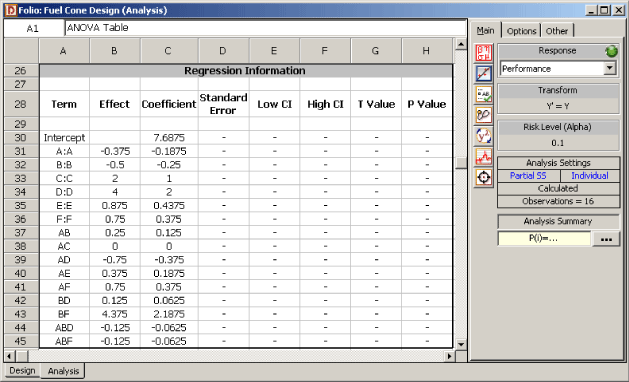This screenshot has height=382, width=629.
Task: Click the Risk Level value 0.1
Action: tap(558, 143)
